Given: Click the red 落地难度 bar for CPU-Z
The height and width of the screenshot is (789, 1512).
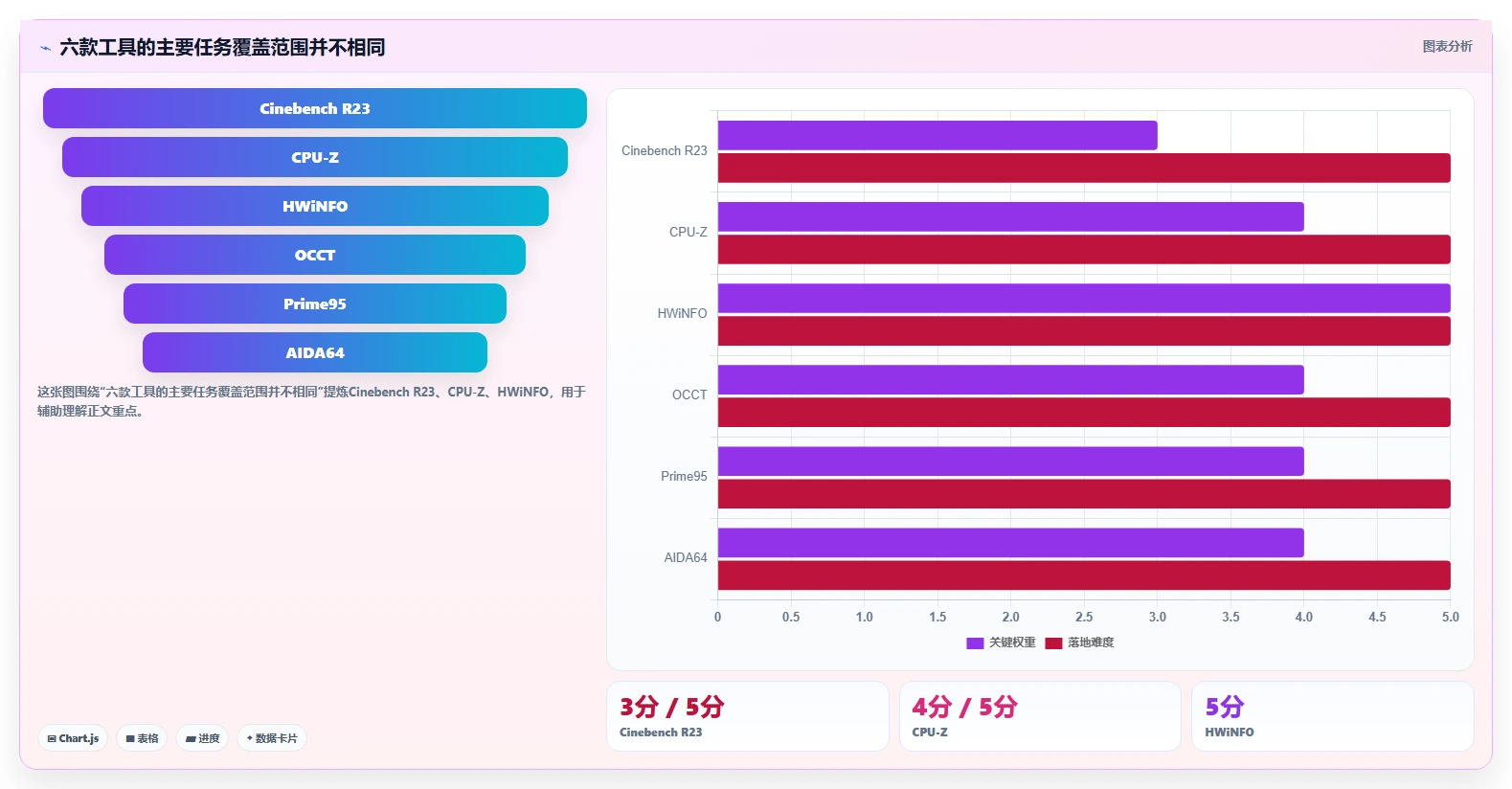Looking at the screenshot, I should tap(1084, 249).
